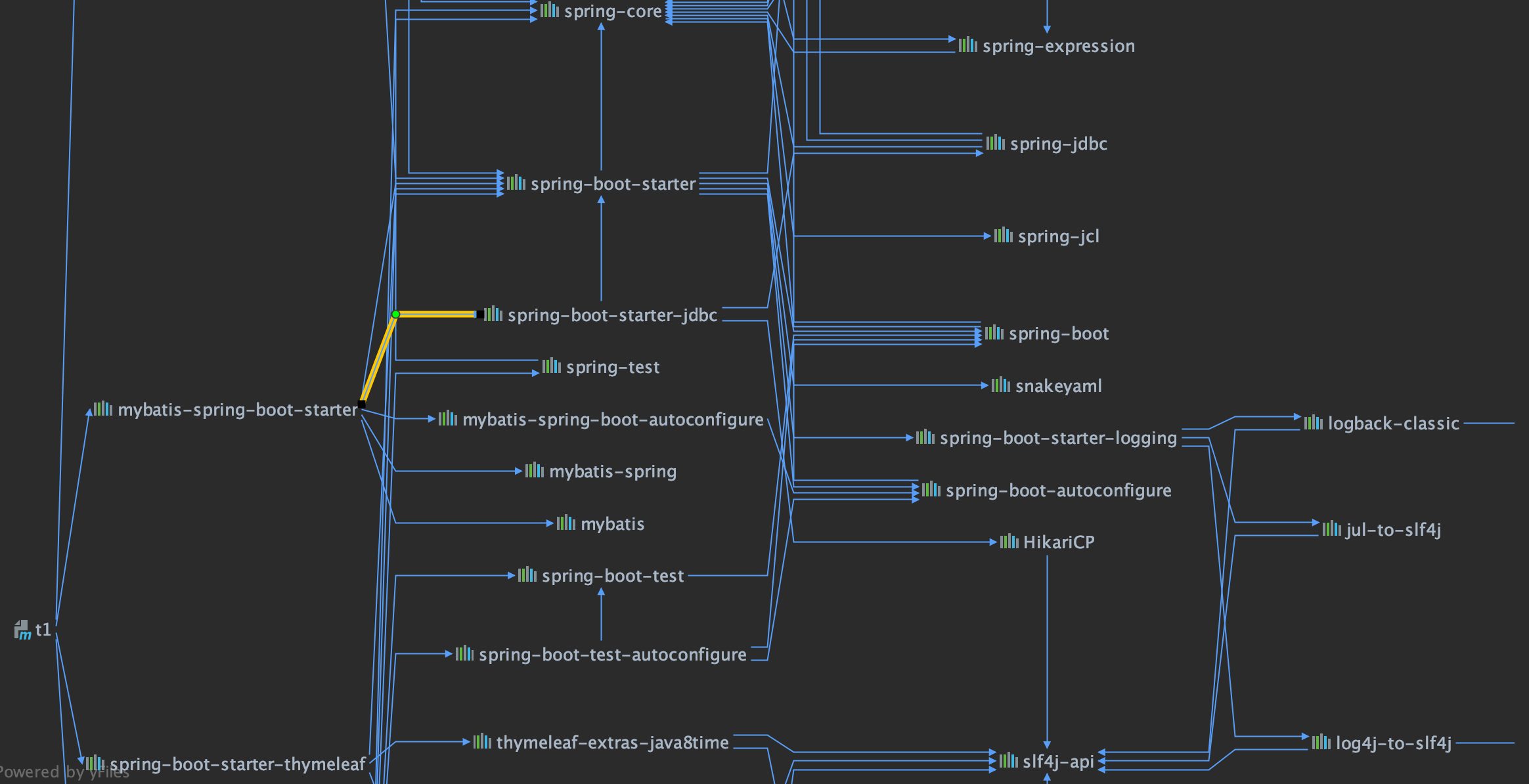Select the spring-boot-starter-jdbc node label
Viewport: 1529px width, 784px height.
click(612, 315)
